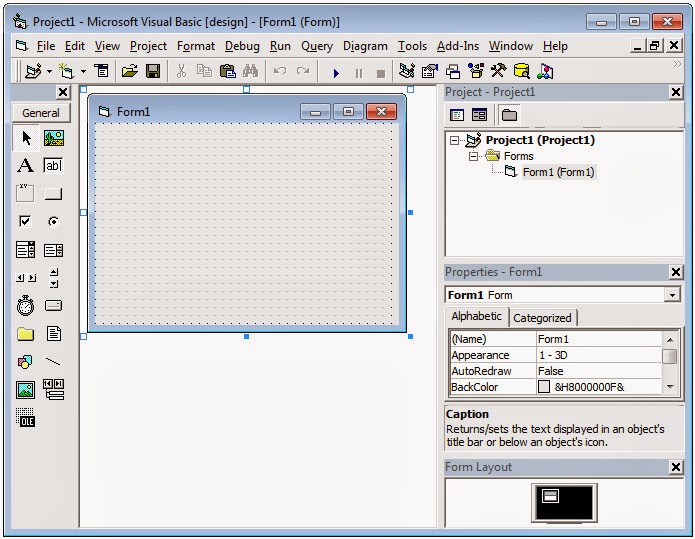Select the ListBox control tool
695x539 pixels.
[x=53, y=250]
